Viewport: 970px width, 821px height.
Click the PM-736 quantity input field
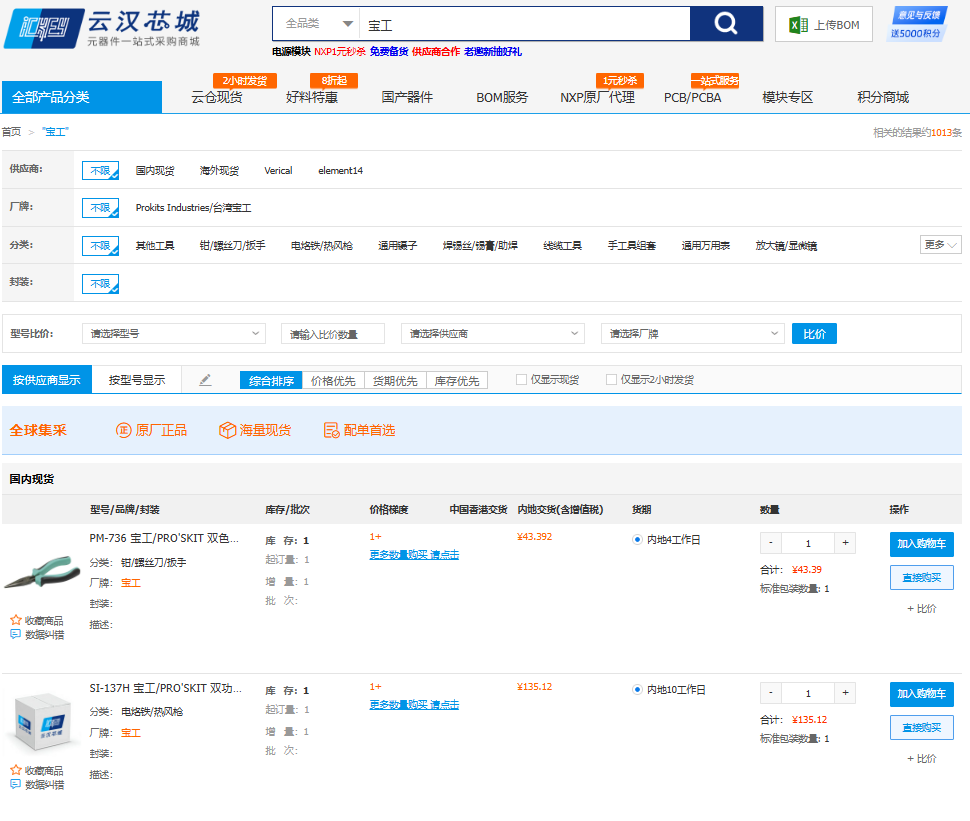(x=808, y=543)
